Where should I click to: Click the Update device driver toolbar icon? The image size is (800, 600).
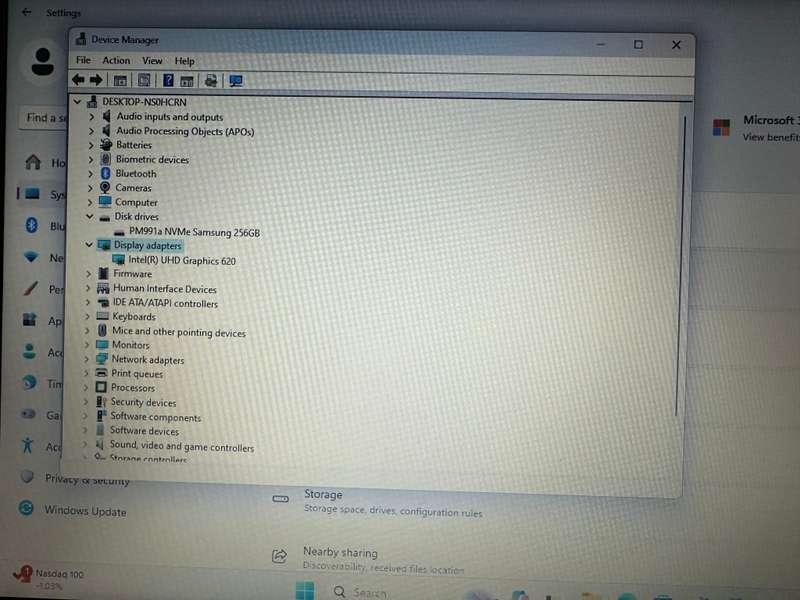[211, 81]
